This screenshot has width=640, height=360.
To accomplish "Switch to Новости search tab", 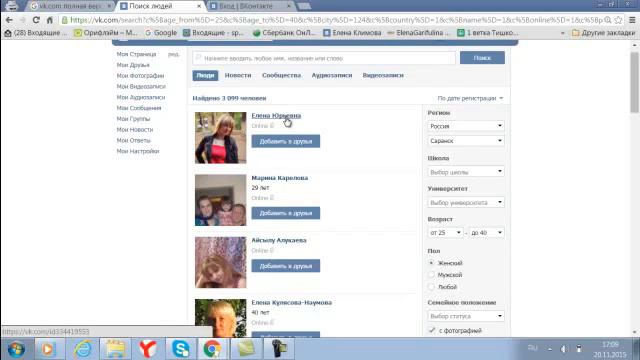I will tap(238, 75).
